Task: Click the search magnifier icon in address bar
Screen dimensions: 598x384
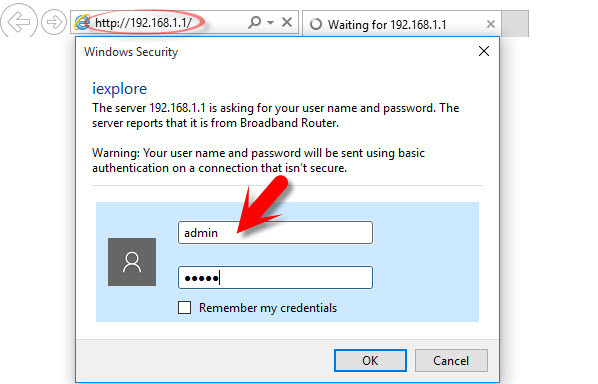Action: [254, 22]
